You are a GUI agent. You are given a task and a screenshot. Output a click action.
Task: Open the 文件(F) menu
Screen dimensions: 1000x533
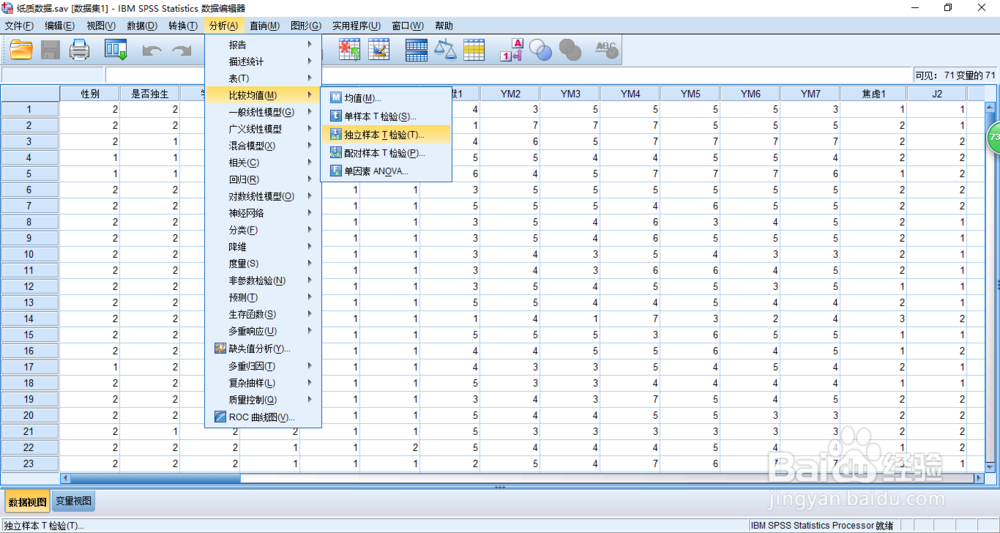(x=19, y=26)
